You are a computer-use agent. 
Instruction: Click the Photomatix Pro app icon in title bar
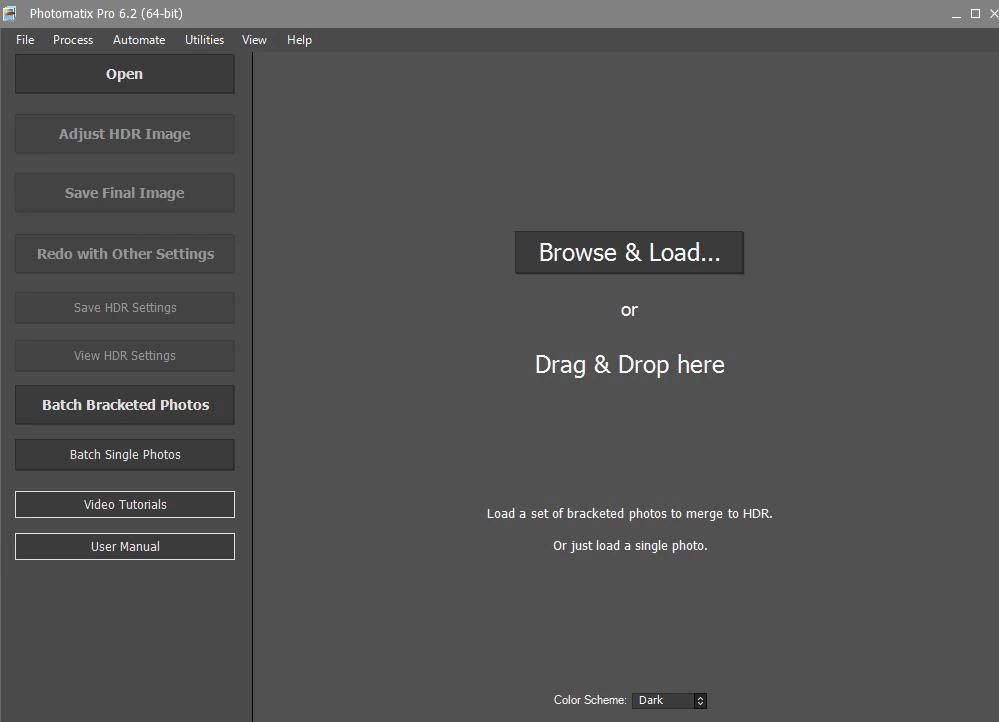click(10, 13)
